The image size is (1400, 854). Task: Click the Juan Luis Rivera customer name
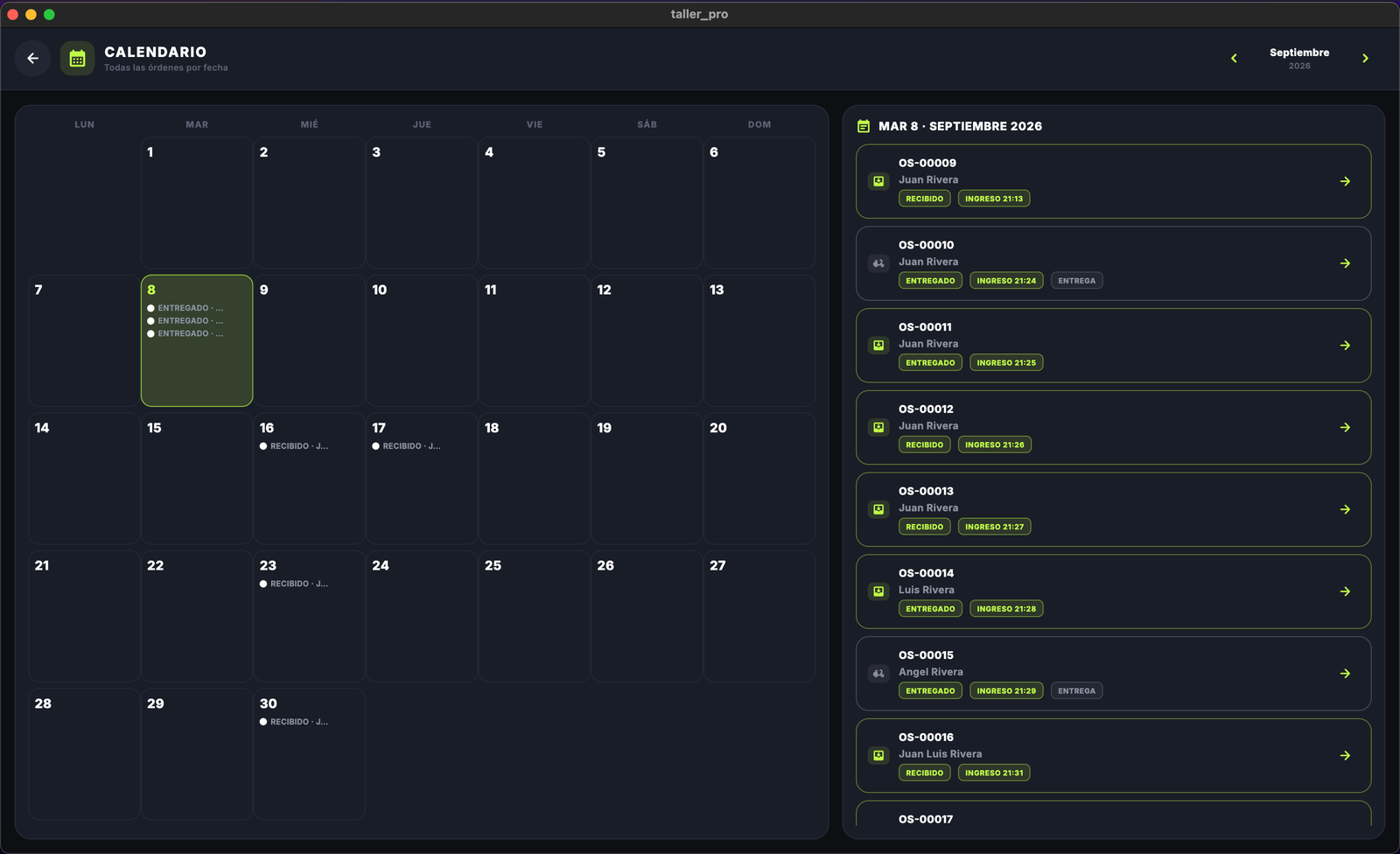click(940, 754)
